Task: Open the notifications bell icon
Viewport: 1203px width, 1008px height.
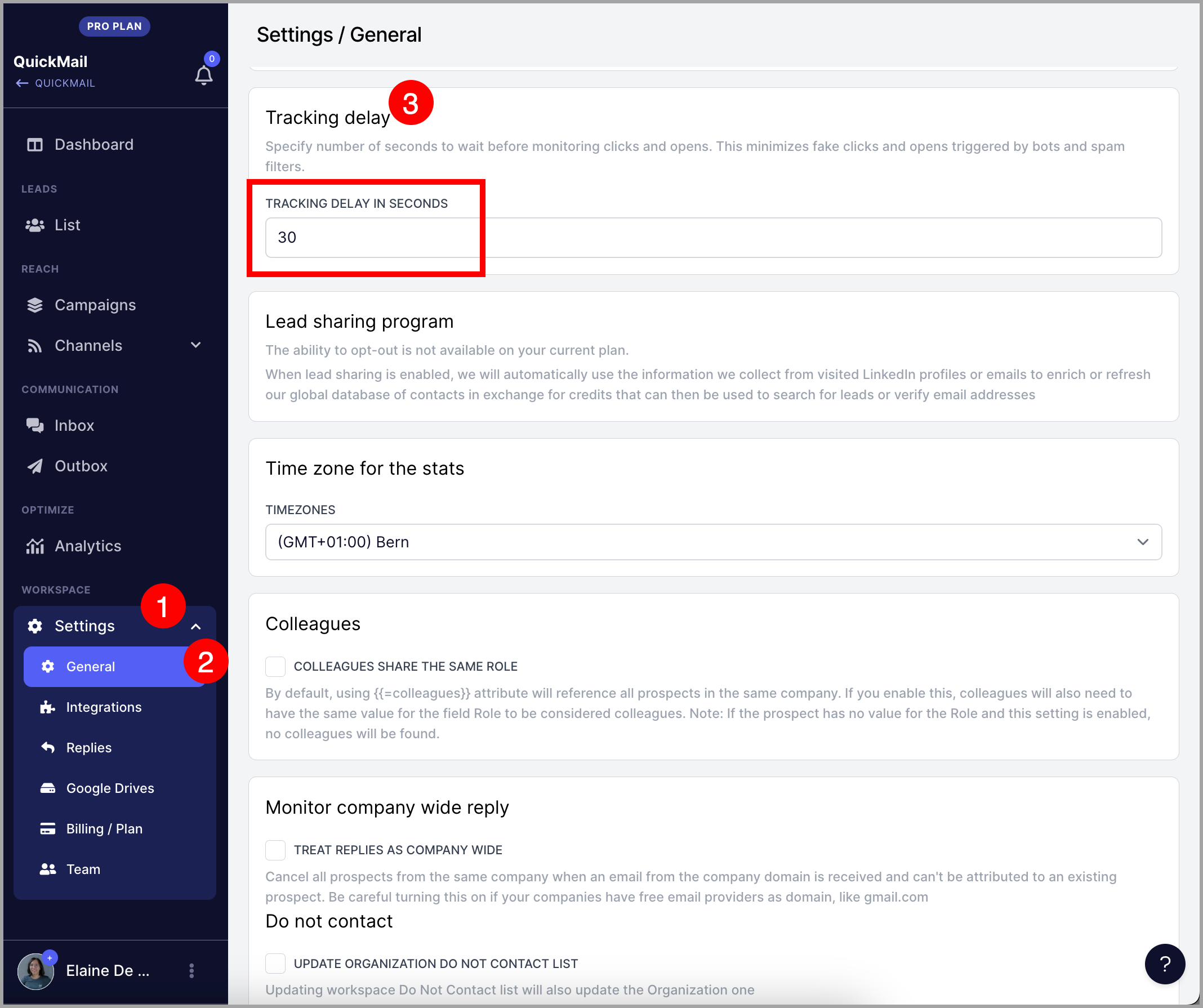Action: [204, 75]
